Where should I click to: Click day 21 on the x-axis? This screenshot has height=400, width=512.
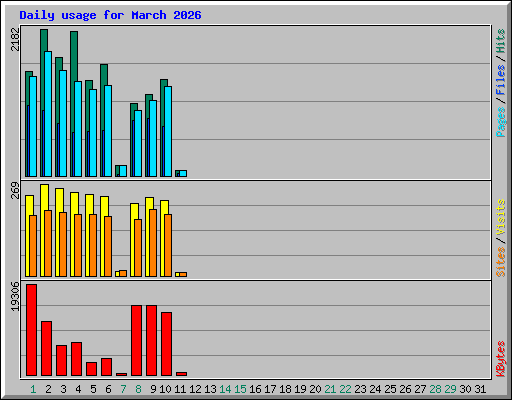330,389
